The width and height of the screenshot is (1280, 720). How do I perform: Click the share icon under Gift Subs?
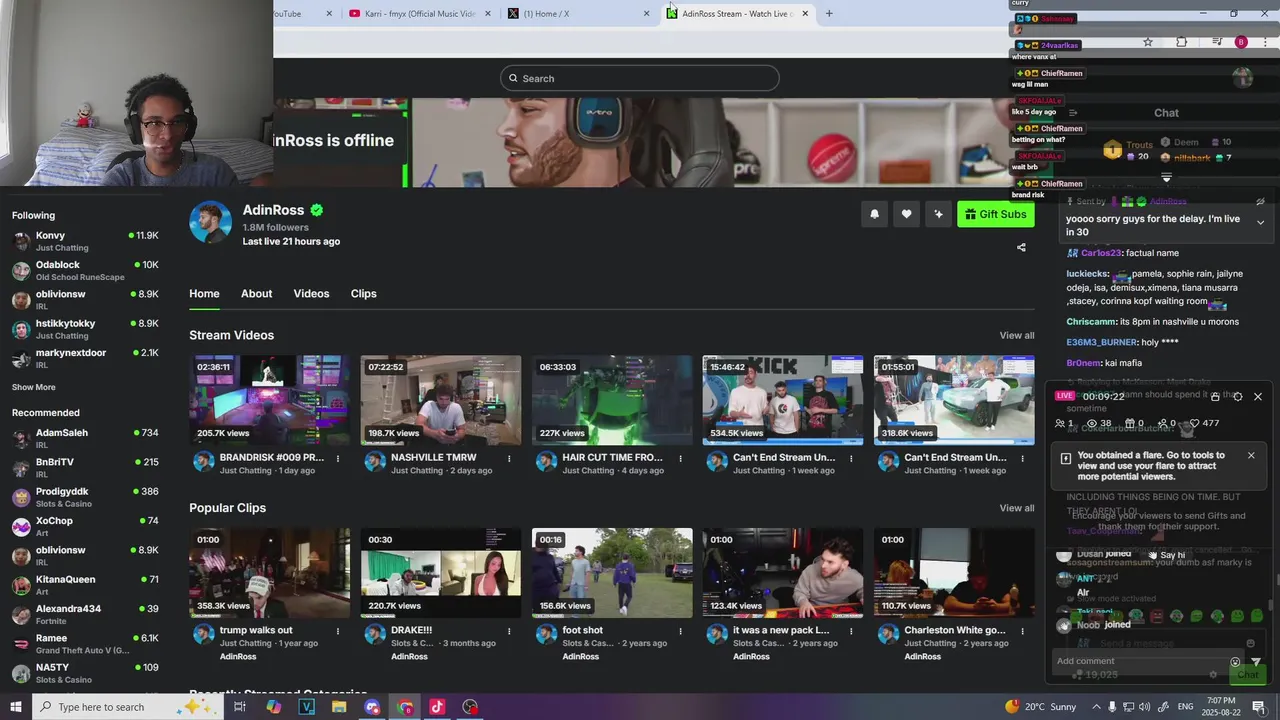coord(1021,247)
